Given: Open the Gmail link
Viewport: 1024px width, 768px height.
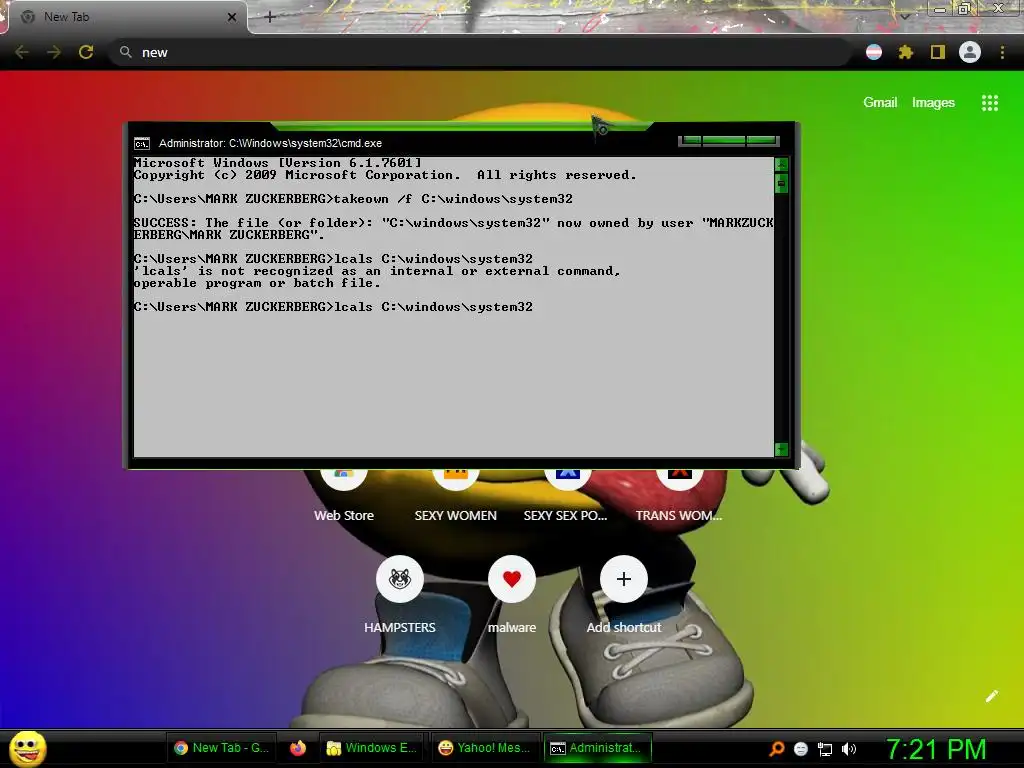Looking at the screenshot, I should click(x=880, y=103).
